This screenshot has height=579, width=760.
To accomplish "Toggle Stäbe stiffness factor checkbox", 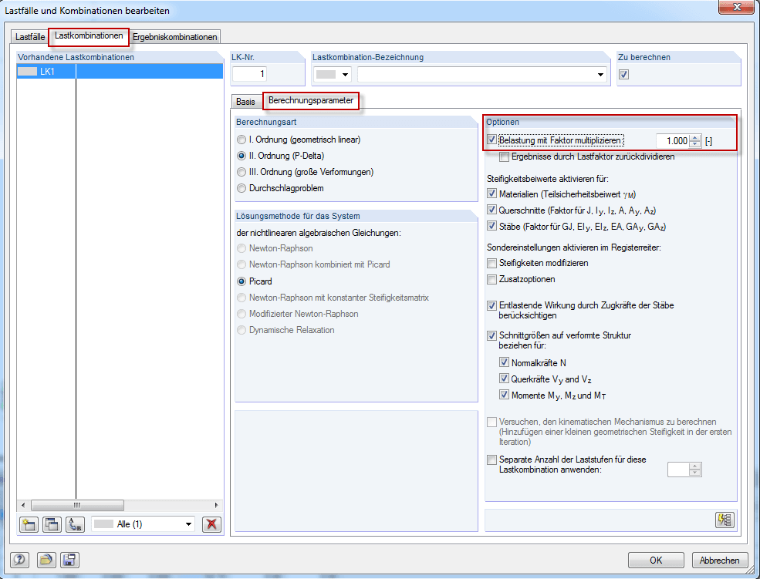I will pyautogui.click(x=492, y=226).
